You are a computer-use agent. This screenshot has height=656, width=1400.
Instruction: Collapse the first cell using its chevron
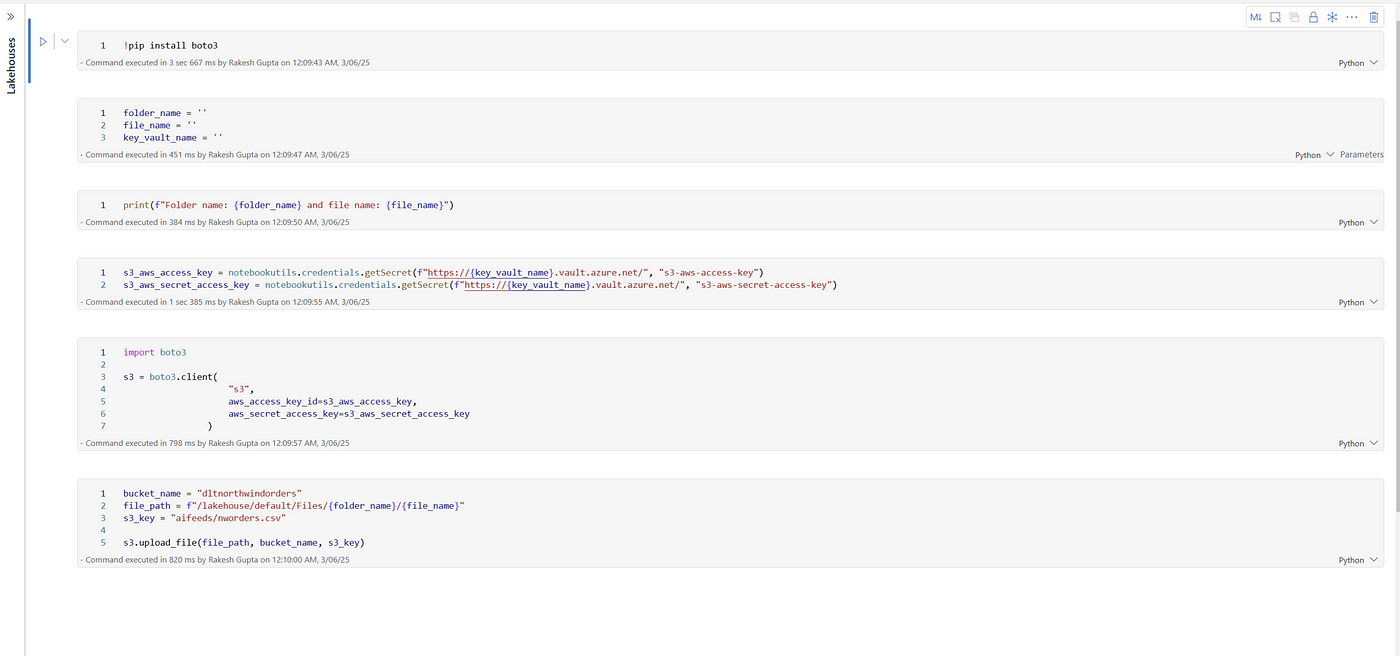64,41
